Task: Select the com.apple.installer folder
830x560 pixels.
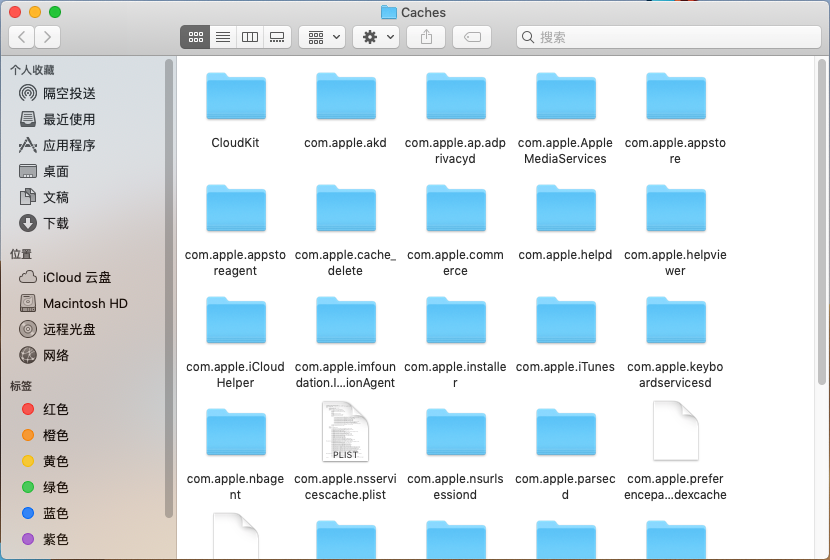Action: [456, 321]
